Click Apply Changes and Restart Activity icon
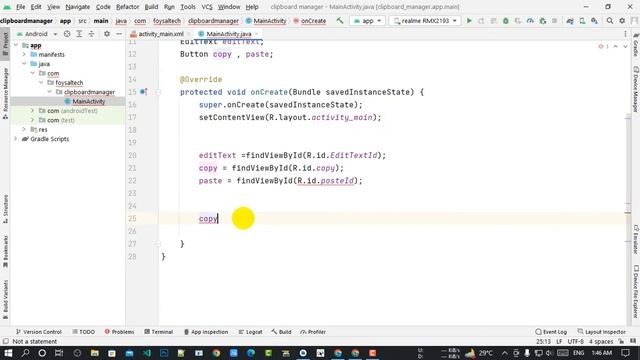Image resolution: width=640 pixels, height=360 pixels. pyautogui.click(x=481, y=20)
